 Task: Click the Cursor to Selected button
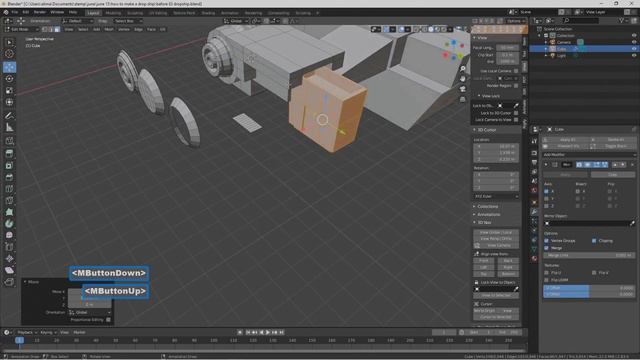click(496, 317)
